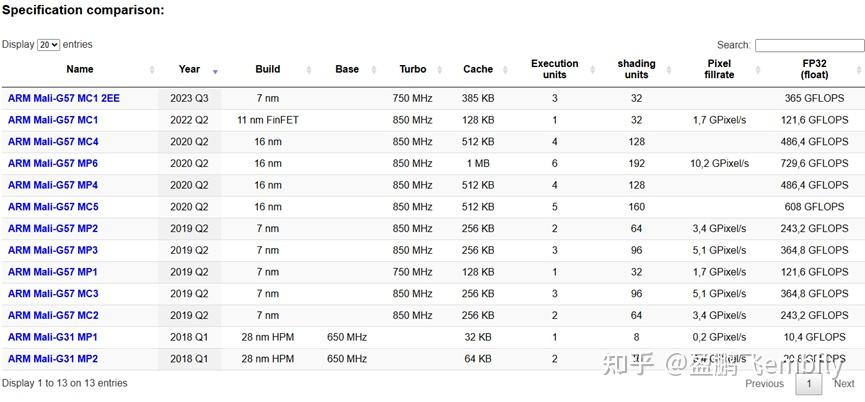Click the Year column sort arrow
The height and width of the screenshot is (402, 865).
tap(215, 71)
